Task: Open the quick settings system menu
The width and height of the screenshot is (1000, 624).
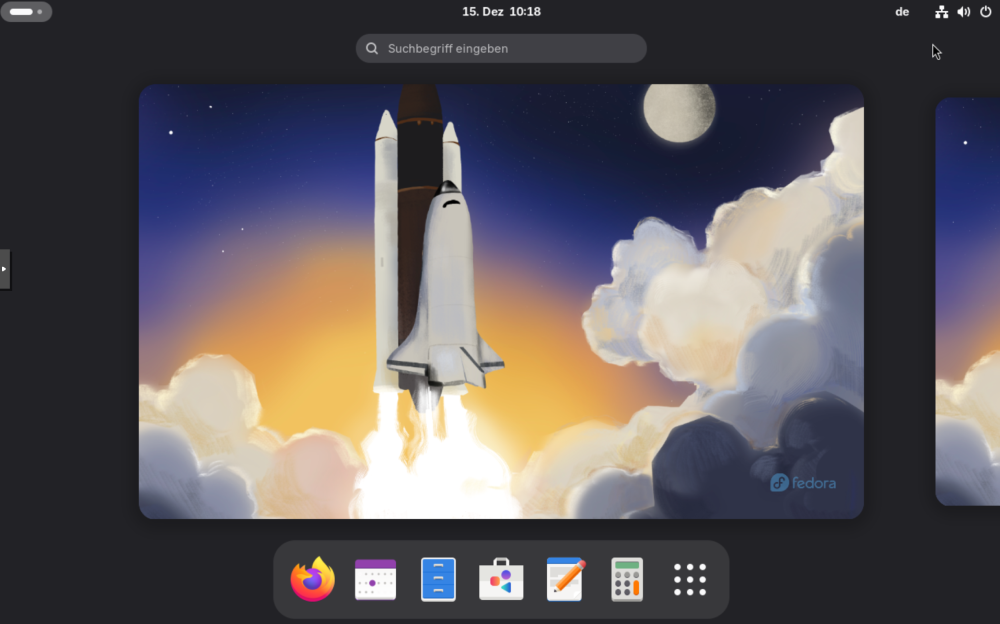Action: click(x=962, y=12)
